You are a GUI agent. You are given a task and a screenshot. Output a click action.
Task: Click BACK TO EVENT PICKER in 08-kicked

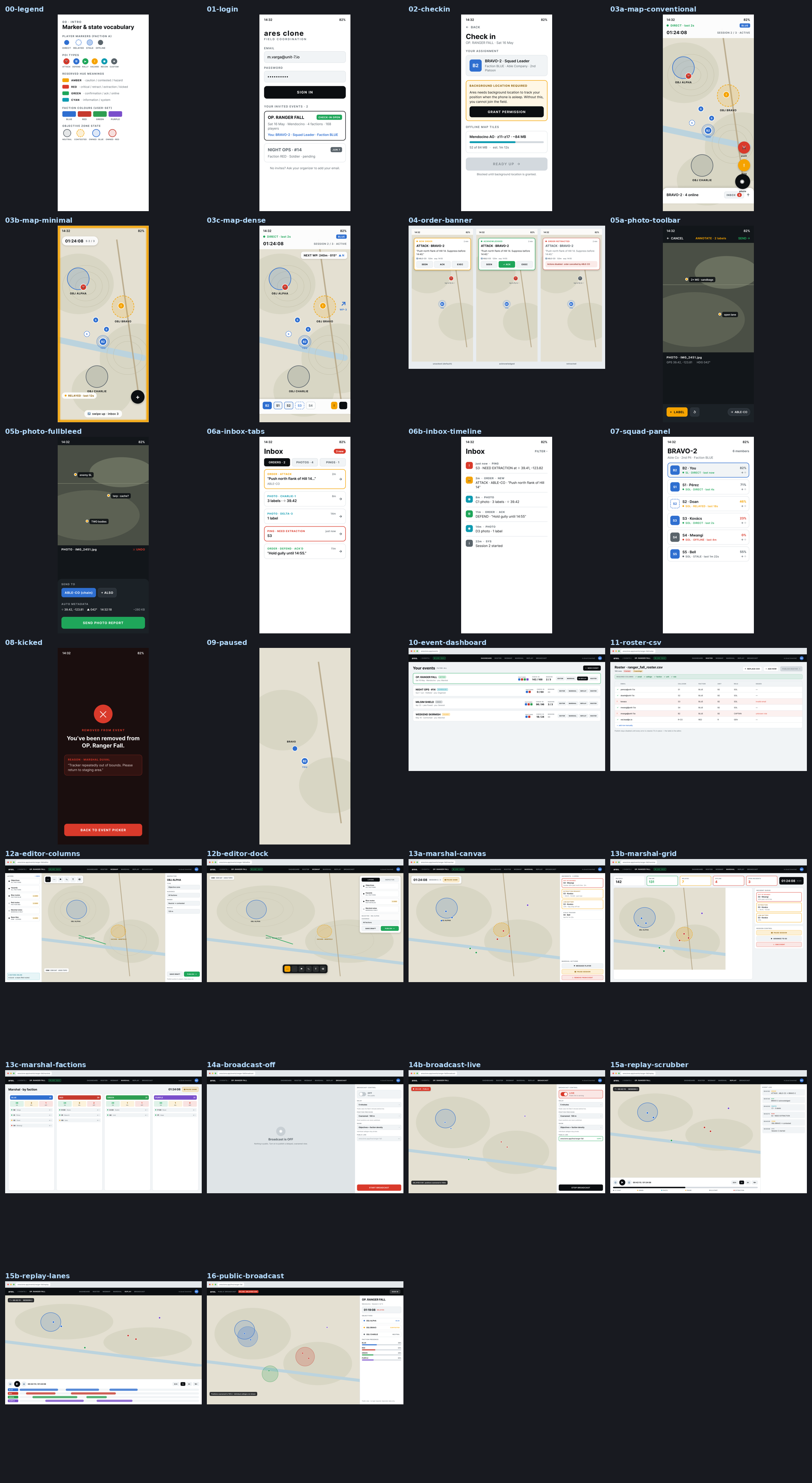[x=103, y=830]
